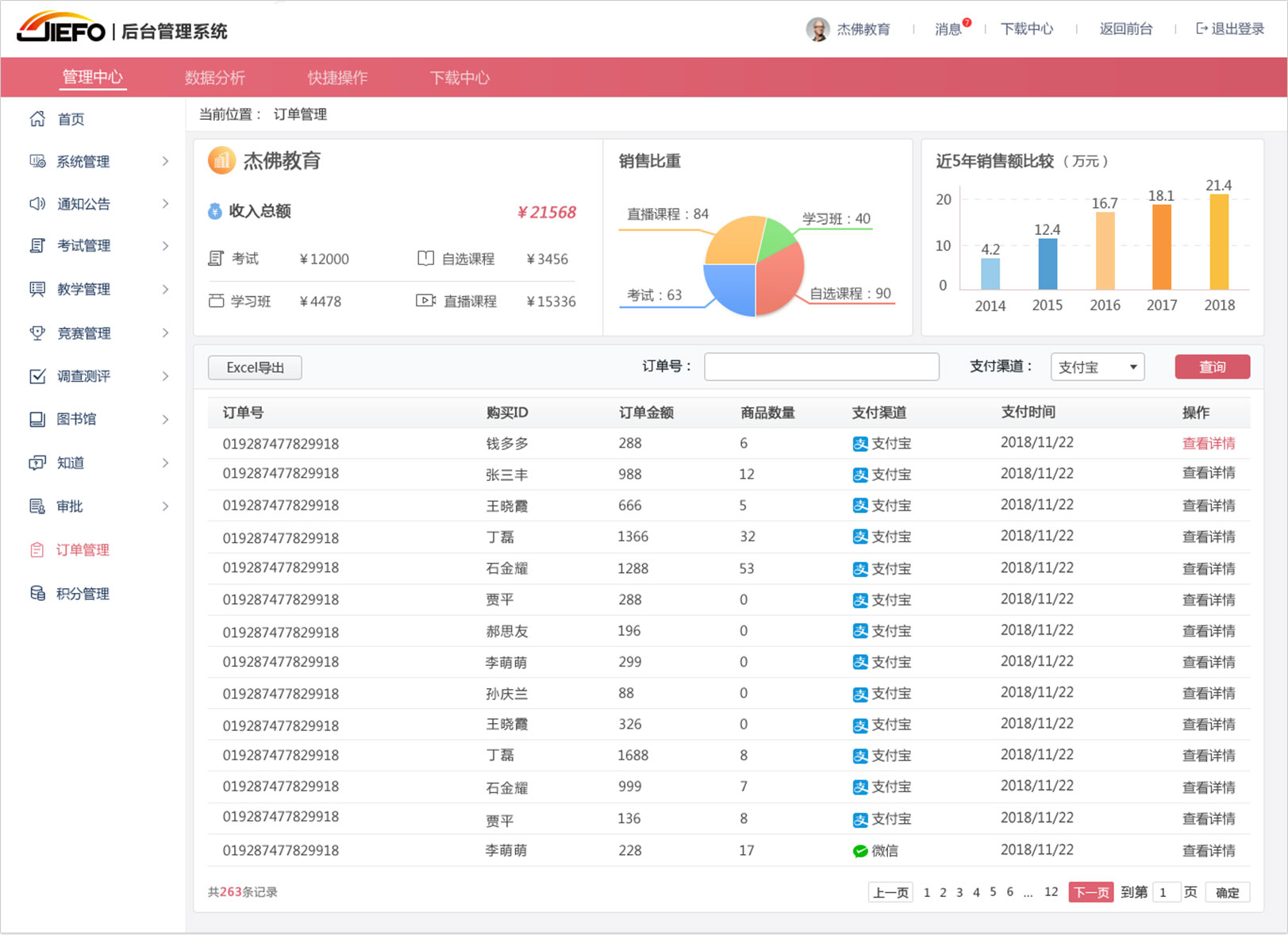Open the 快捷操作 tab
This screenshot has width=1288, height=935.
point(336,77)
